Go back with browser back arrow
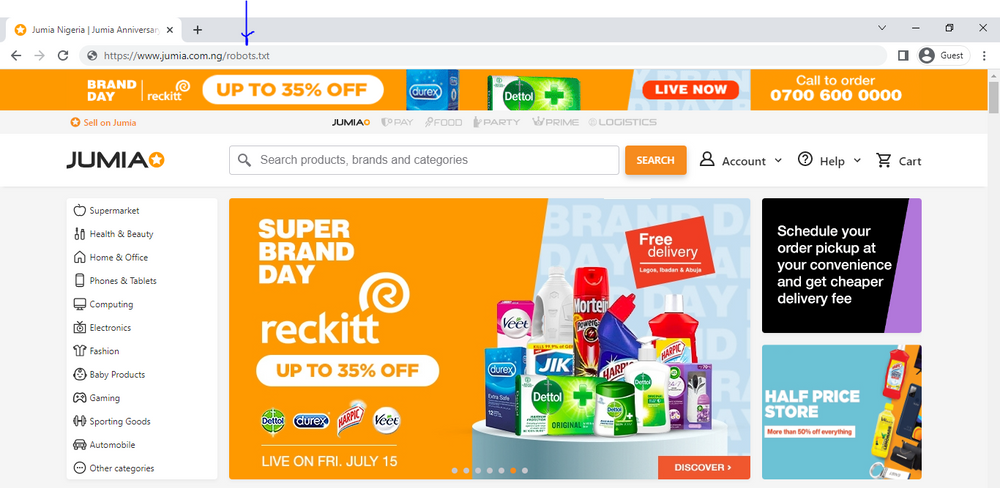 point(16,55)
